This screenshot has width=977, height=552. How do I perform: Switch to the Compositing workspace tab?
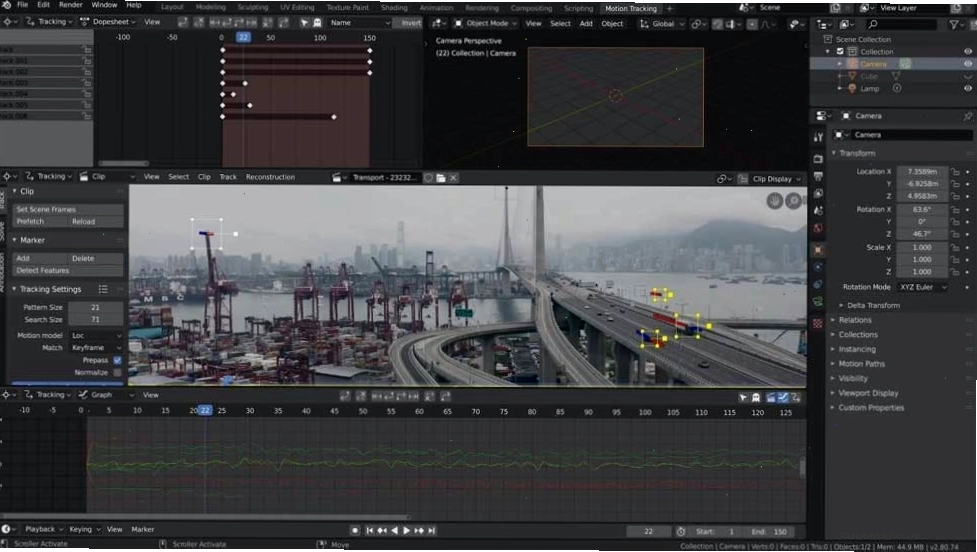(531, 8)
